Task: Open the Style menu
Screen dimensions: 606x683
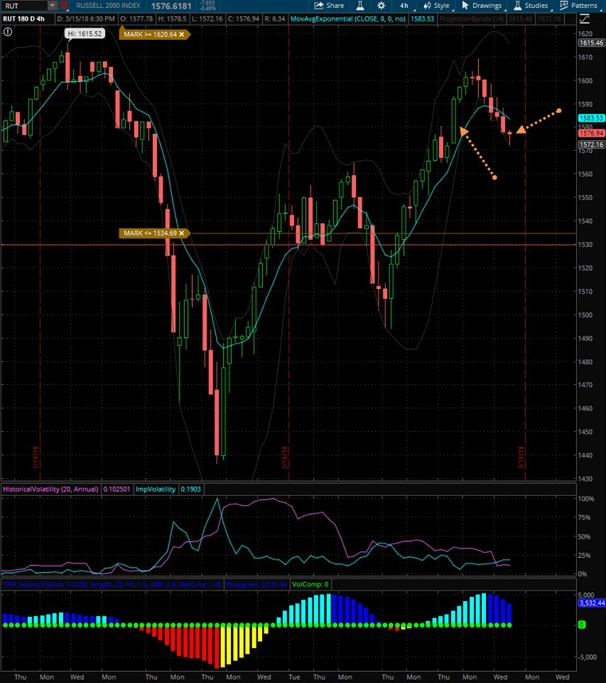Action: coord(436,6)
